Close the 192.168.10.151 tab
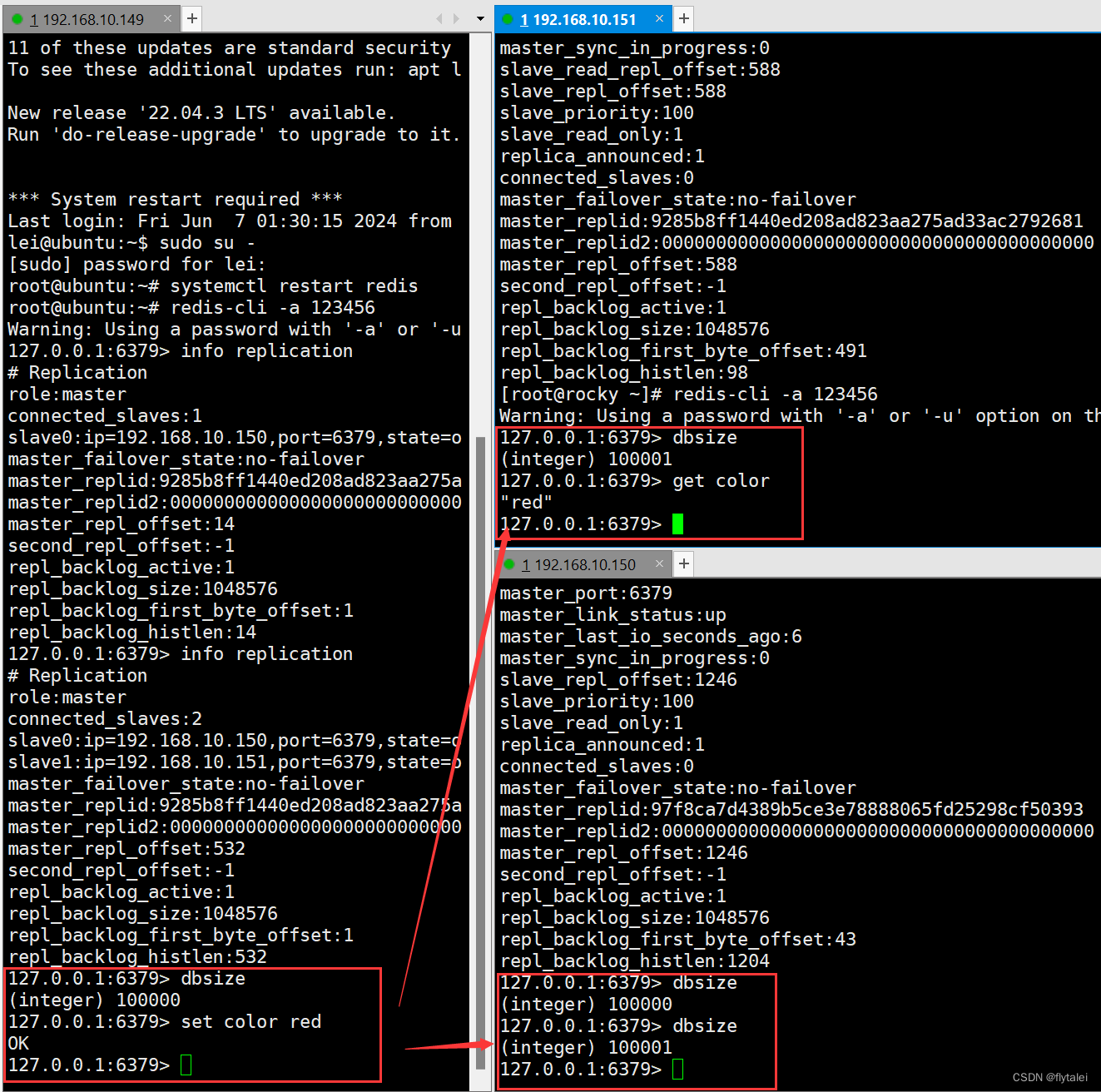Viewport: 1101px width, 1092px height. pos(659,18)
